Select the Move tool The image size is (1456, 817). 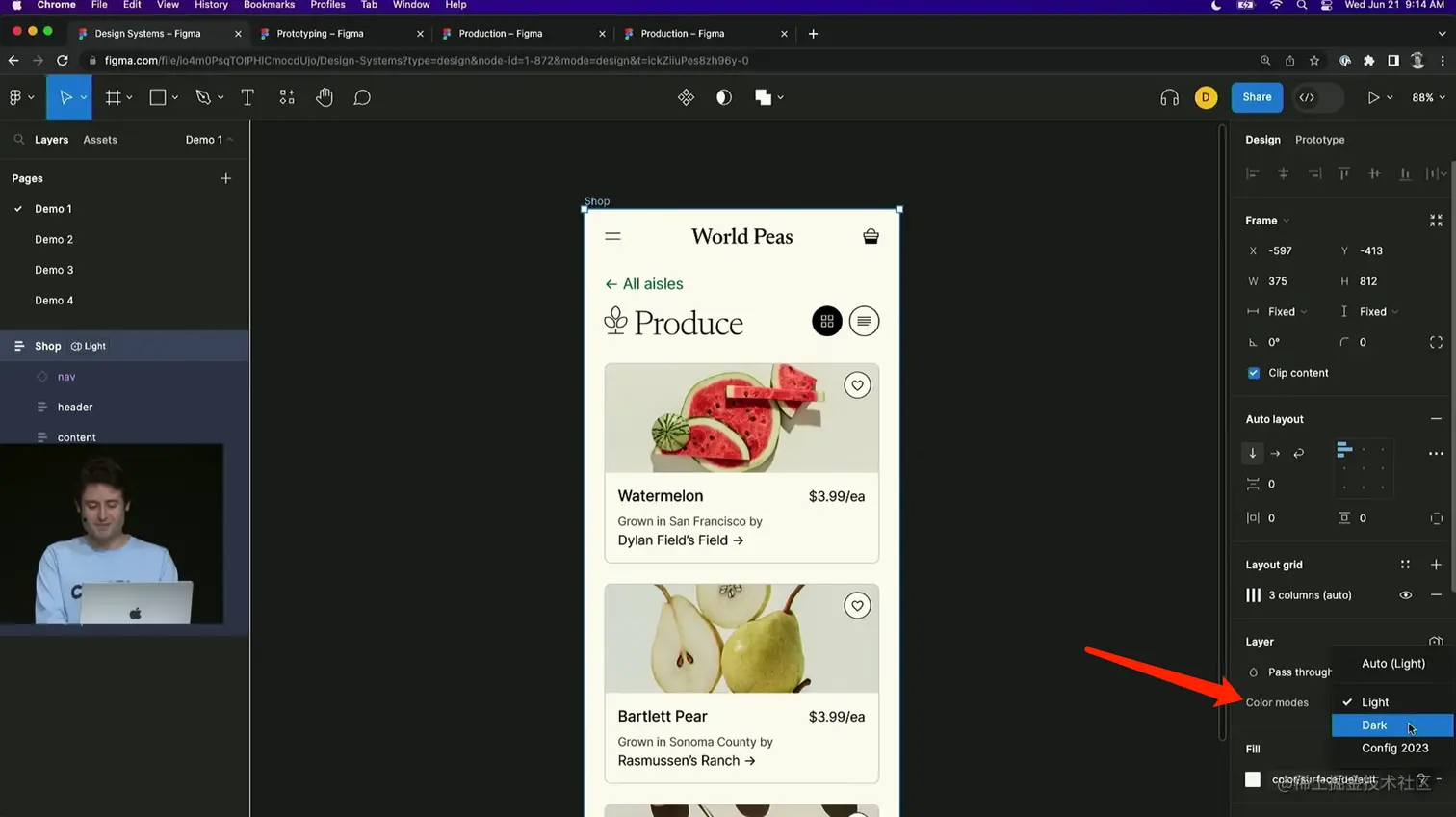(x=65, y=97)
